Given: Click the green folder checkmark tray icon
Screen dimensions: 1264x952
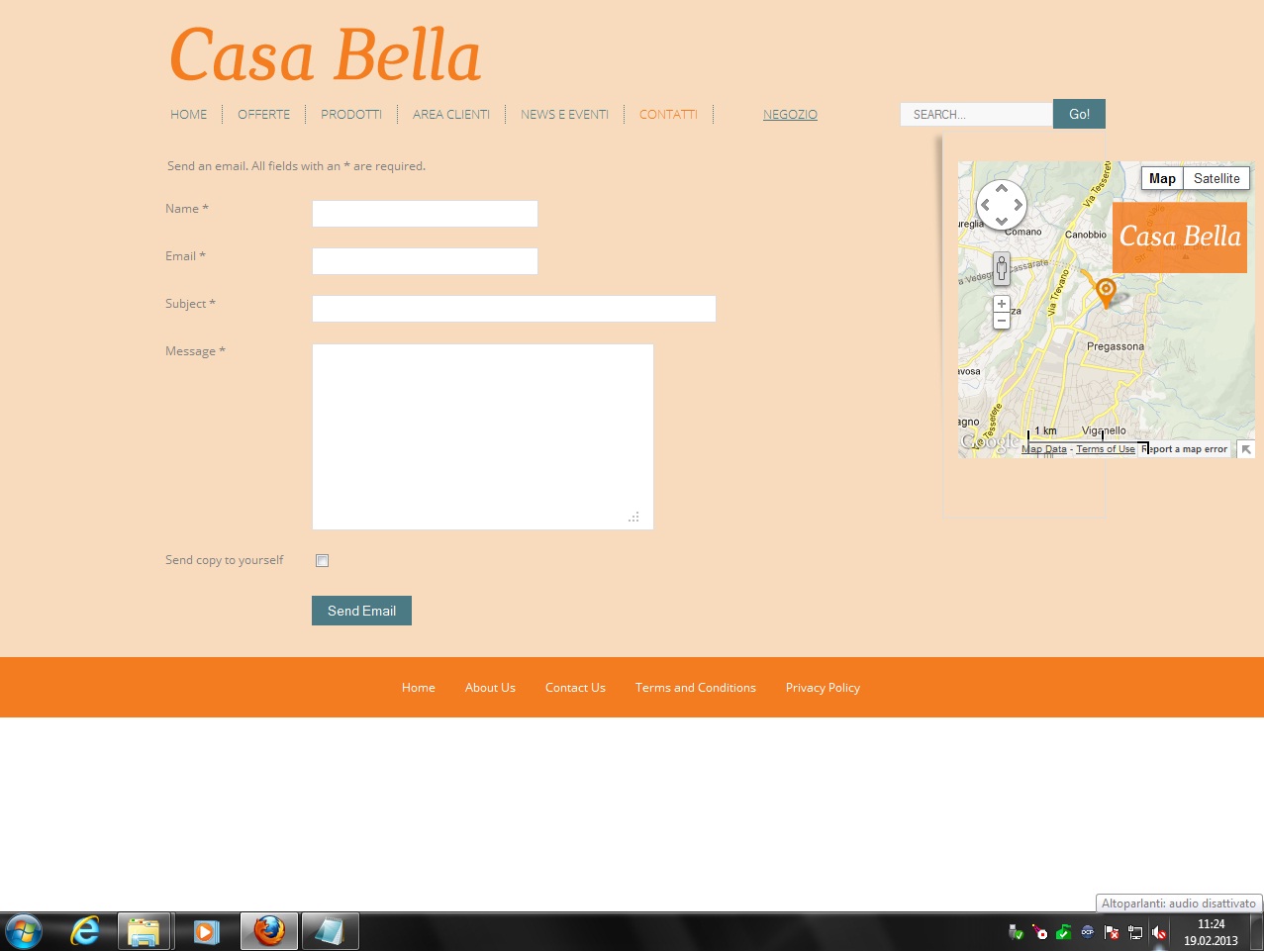Looking at the screenshot, I should 1063,932.
